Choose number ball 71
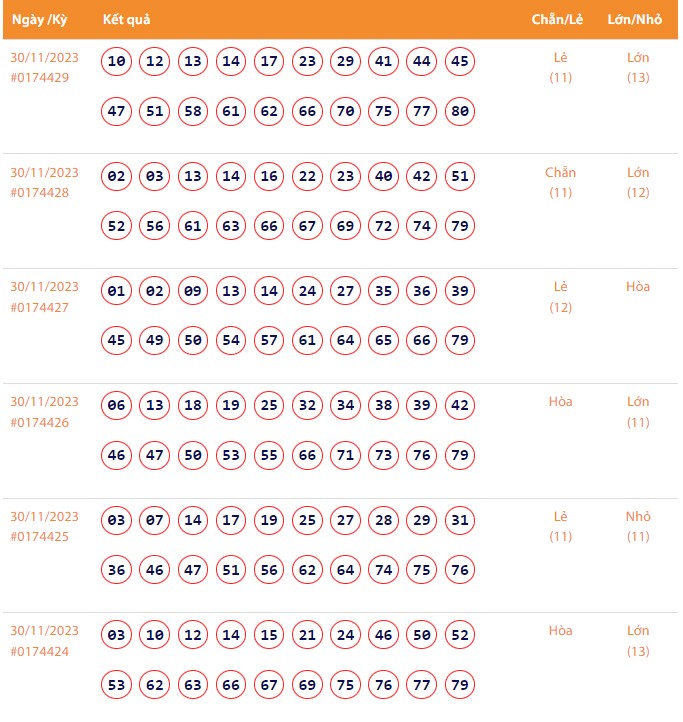The width and height of the screenshot is (683, 722). [345, 455]
